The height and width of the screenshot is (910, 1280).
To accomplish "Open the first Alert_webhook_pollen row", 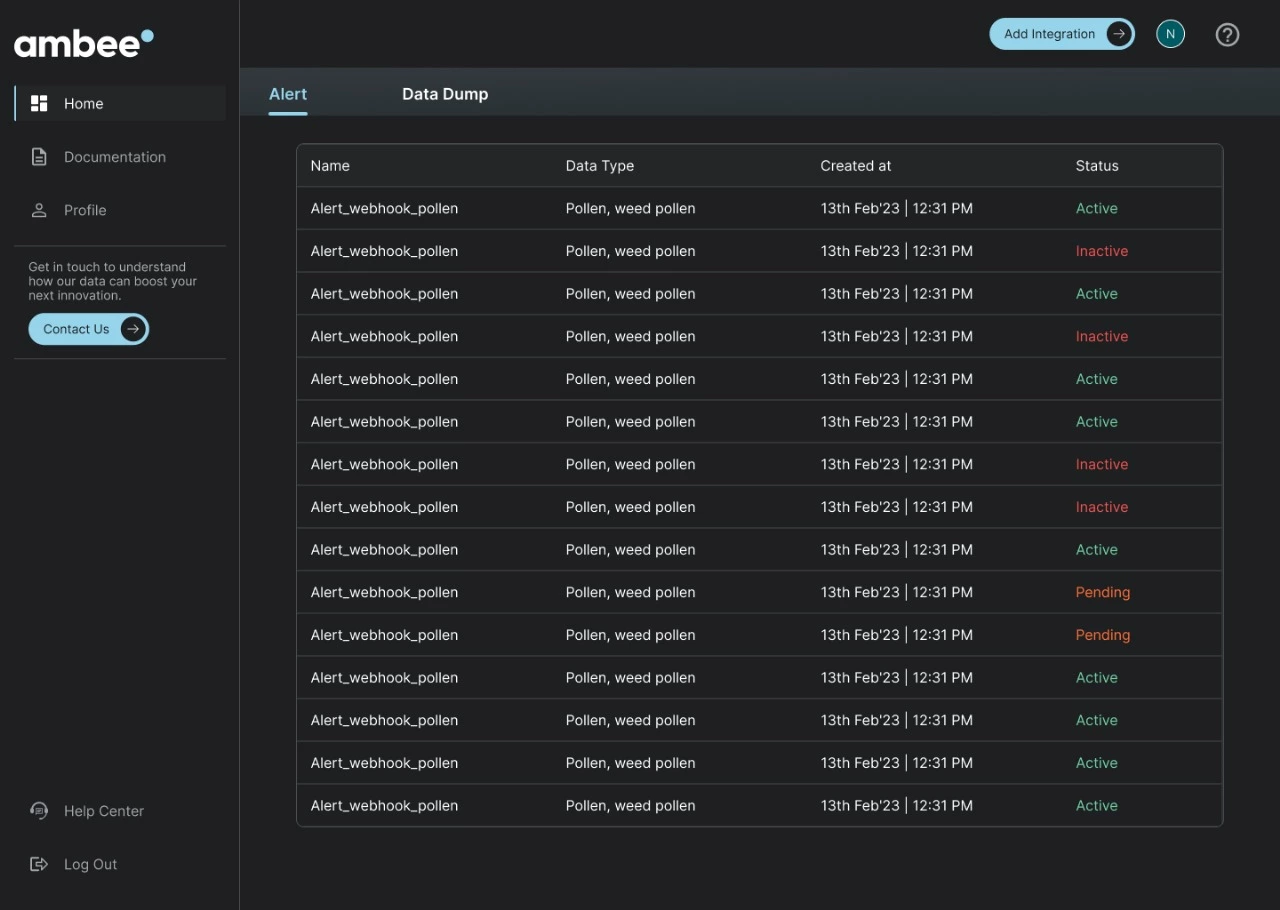I will 384,209.
